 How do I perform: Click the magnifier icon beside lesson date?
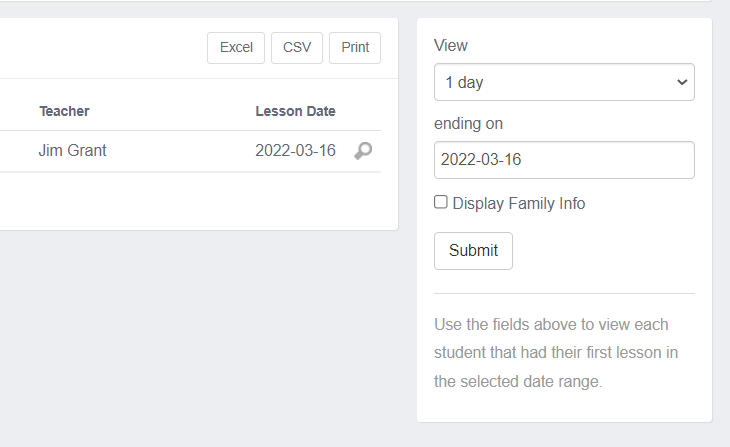pos(364,151)
